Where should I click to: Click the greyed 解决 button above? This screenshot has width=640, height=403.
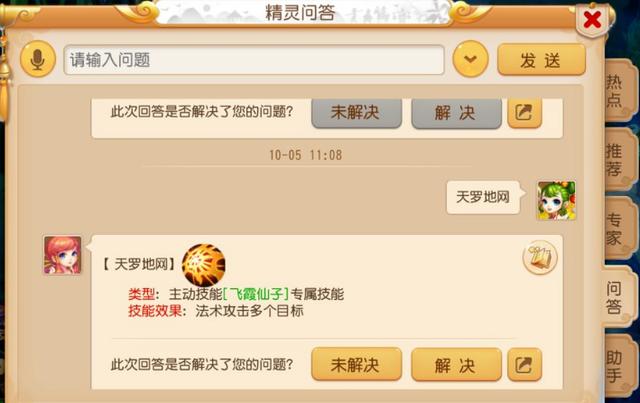point(456,113)
